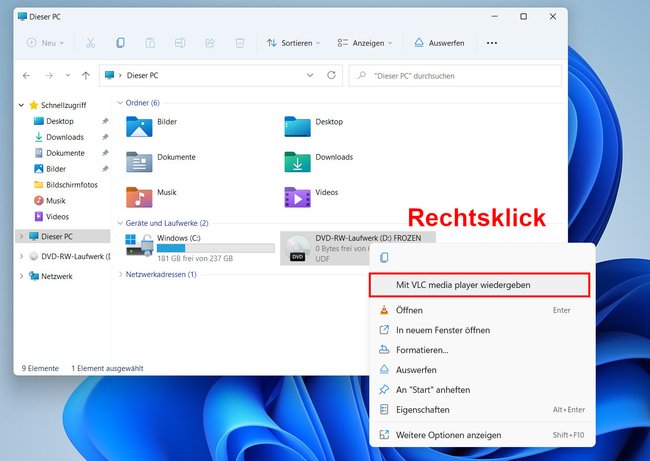Choose Auswerfen in context menu

(482, 370)
